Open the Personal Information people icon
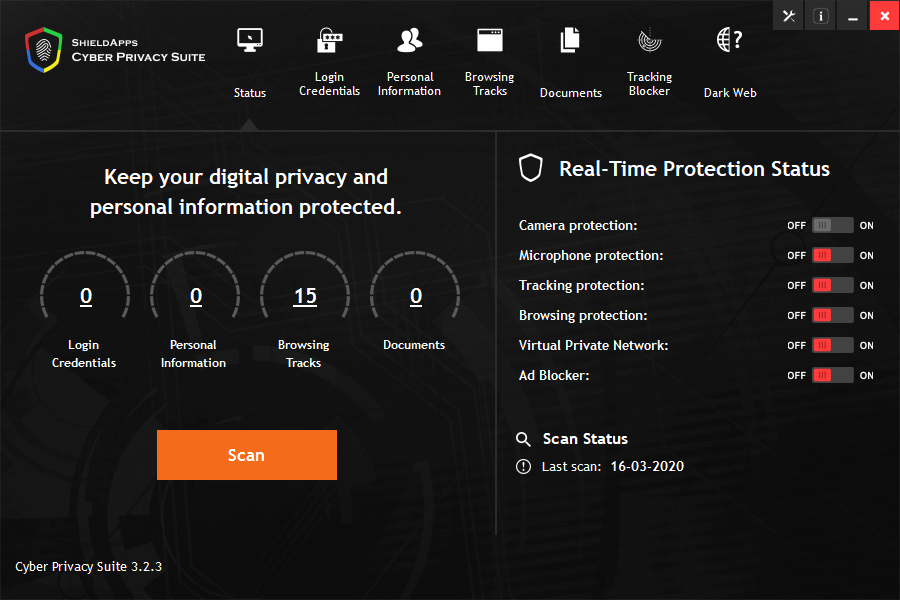This screenshot has width=900, height=600. coord(410,40)
